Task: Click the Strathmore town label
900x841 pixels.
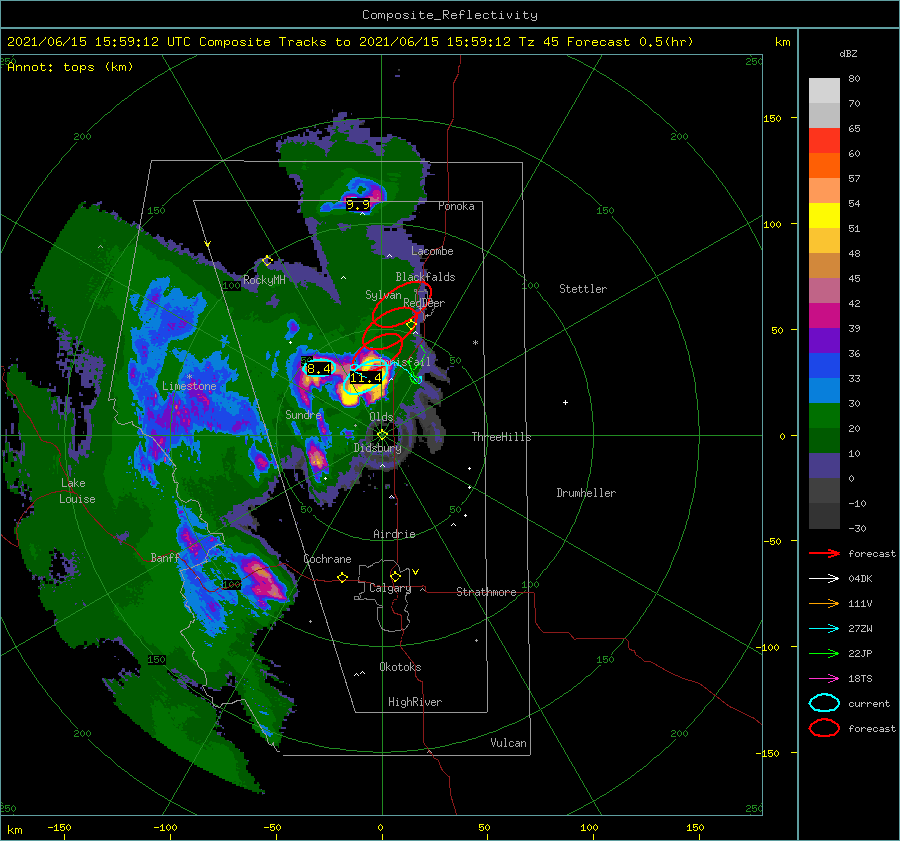Action: (x=486, y=592)
